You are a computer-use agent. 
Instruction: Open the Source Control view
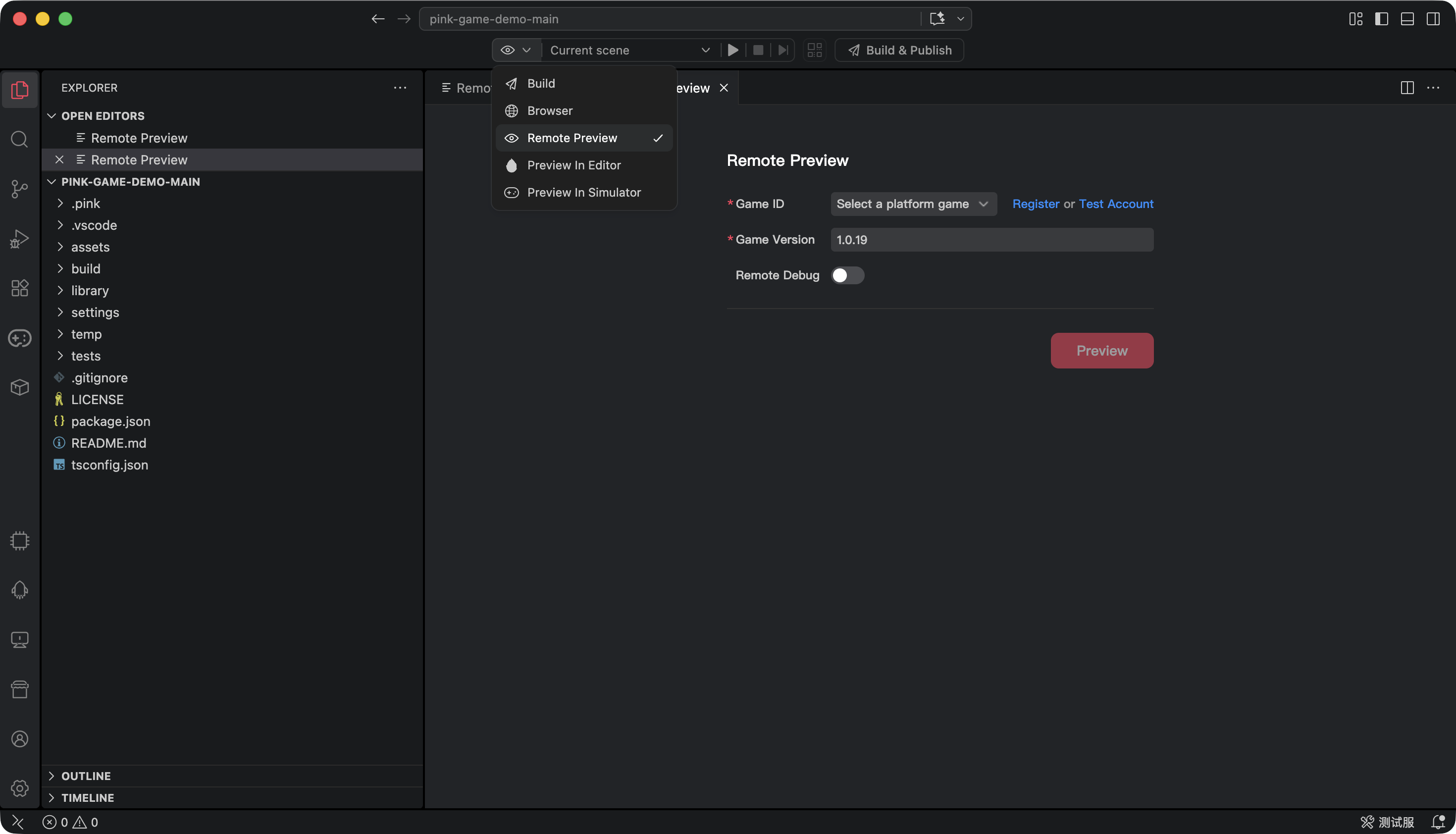coord(19,189)
